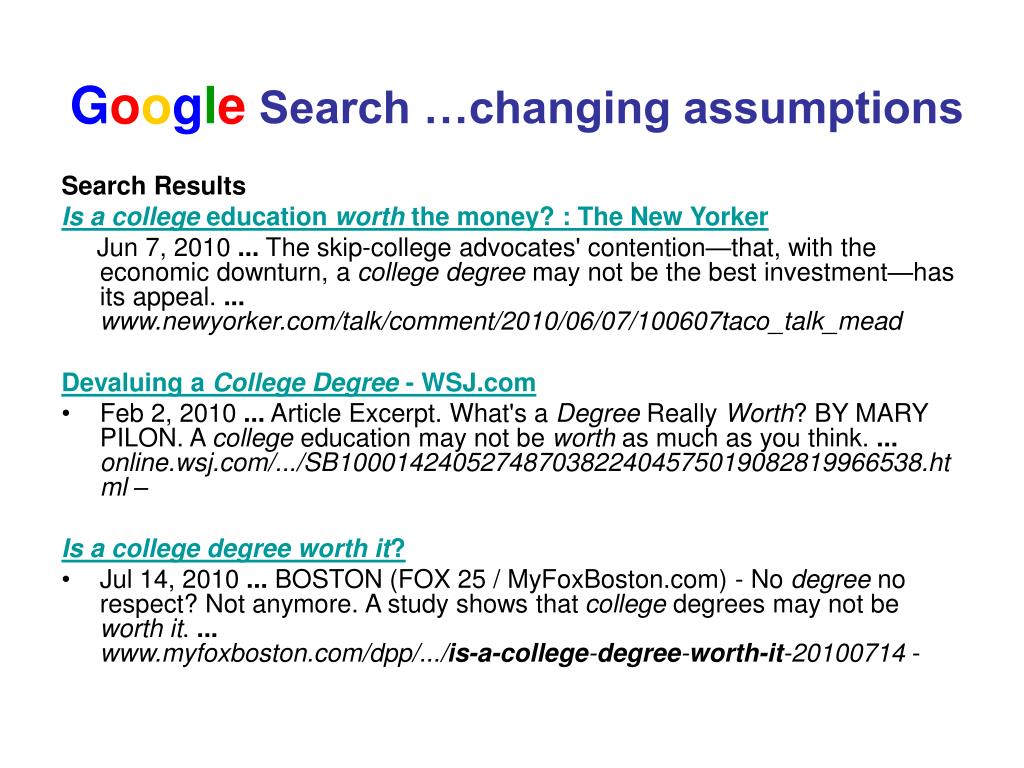Open the Devaluing a College Degree WSJ link
Viewport: 1024px width, 768px height.
click(x=298, y=383)
